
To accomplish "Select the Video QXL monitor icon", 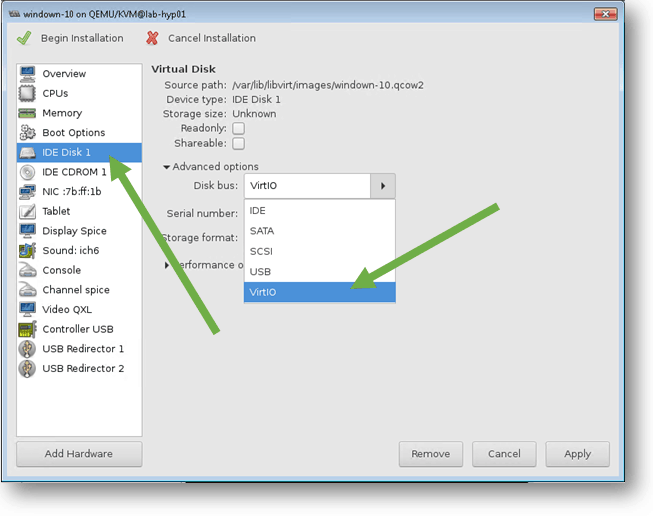I will click(x=27, y=309).
